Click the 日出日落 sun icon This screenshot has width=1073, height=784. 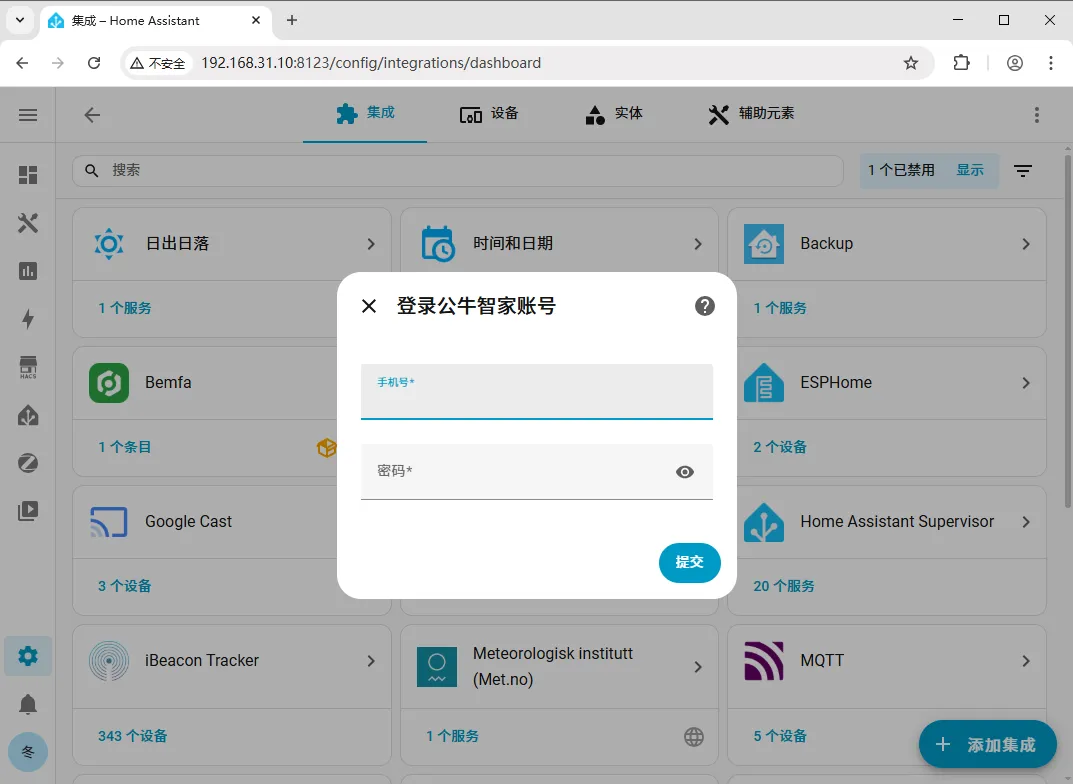point(109,244)
